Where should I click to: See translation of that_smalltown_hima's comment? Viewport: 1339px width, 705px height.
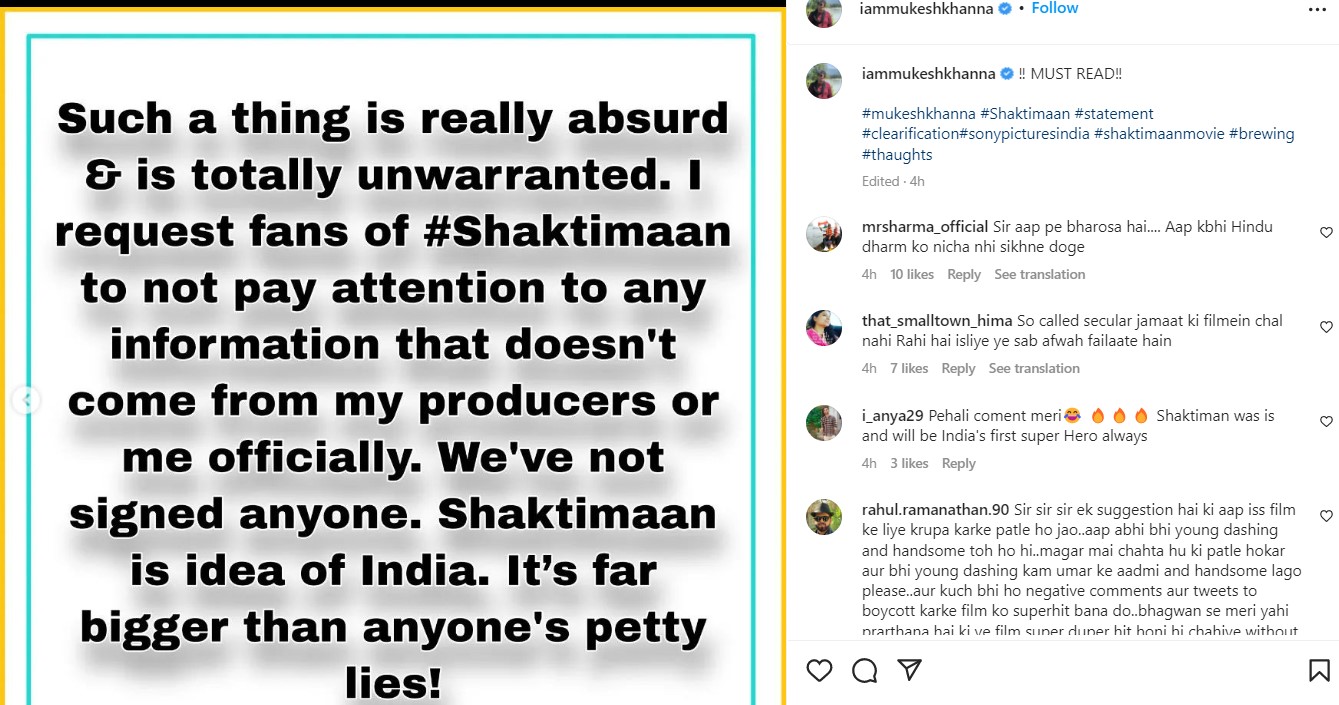click(x=1034, y=369)
